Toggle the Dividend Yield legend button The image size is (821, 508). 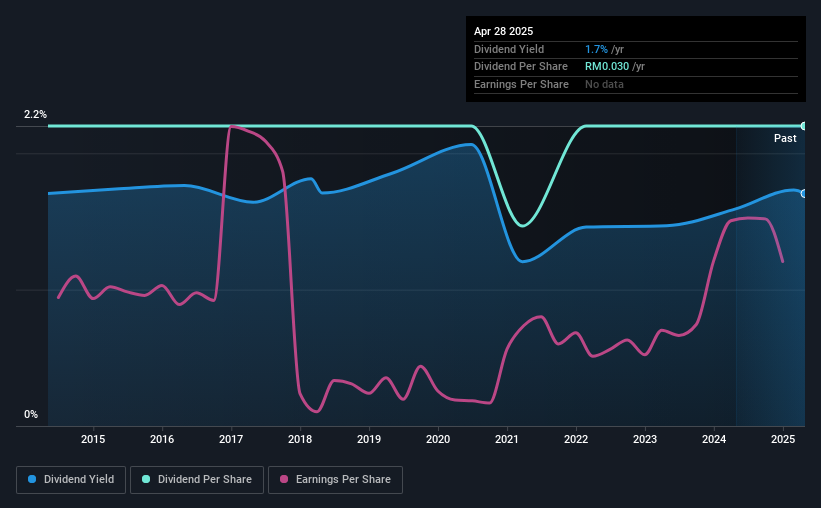(71, 480)
